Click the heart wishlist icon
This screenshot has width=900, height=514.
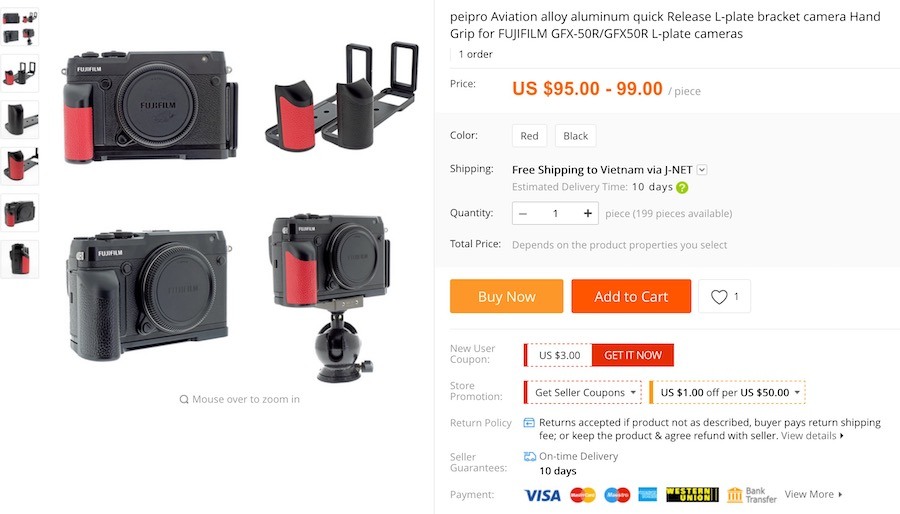pyautogui.click(x=719, y=297)
